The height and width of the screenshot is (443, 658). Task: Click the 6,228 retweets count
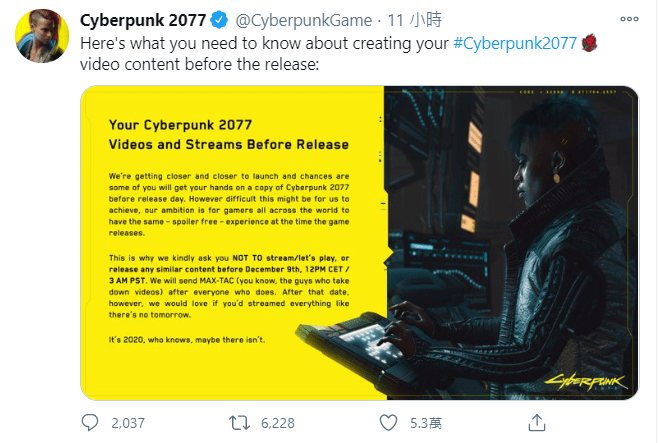coord(278,423)
